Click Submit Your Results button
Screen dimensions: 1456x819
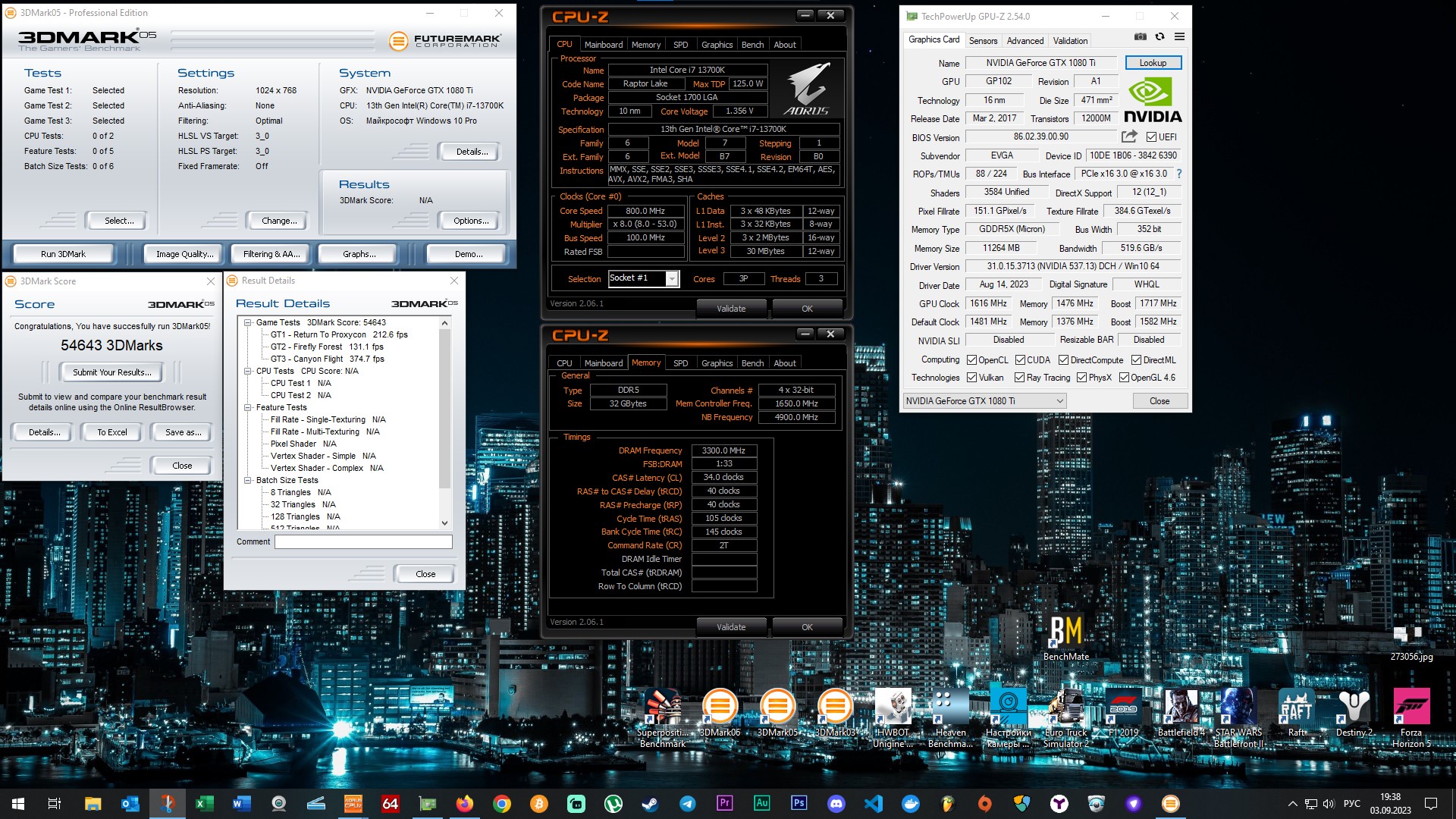click(112, 372)
